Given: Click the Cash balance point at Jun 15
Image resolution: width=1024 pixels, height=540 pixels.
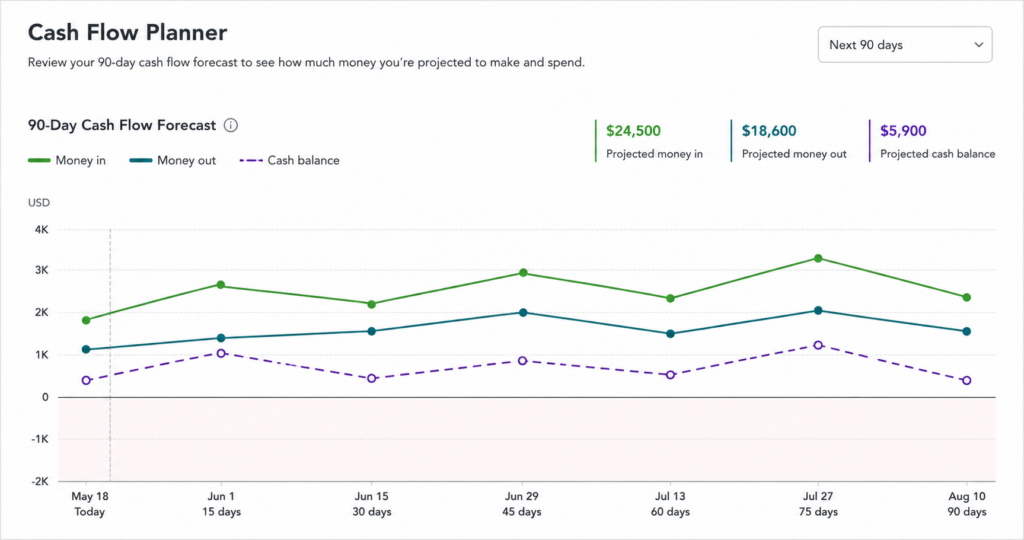Looking at the screenshot, I should point(372,379).
